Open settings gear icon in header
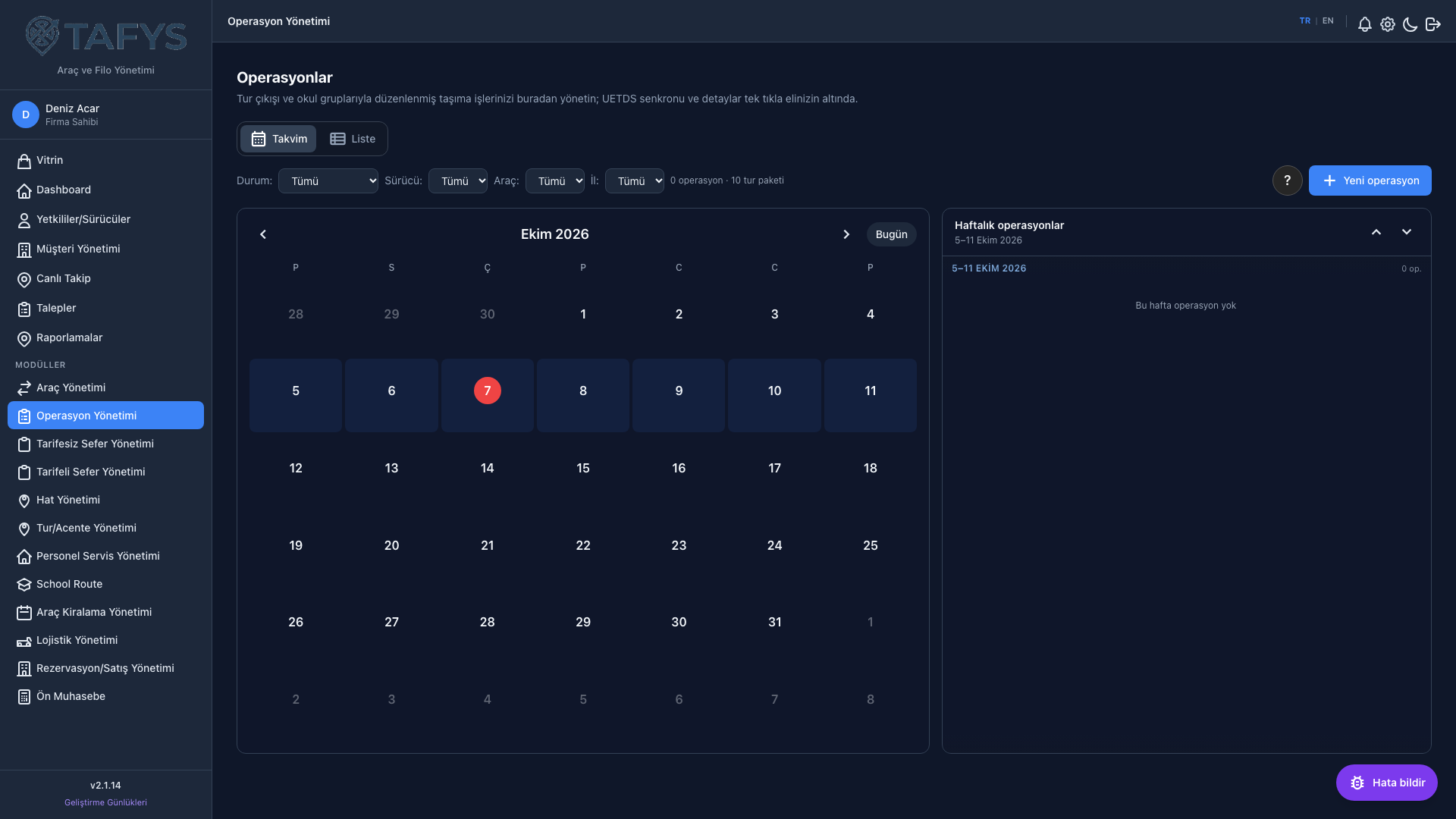This screenshot has height=819, width=1456. 1387,24
